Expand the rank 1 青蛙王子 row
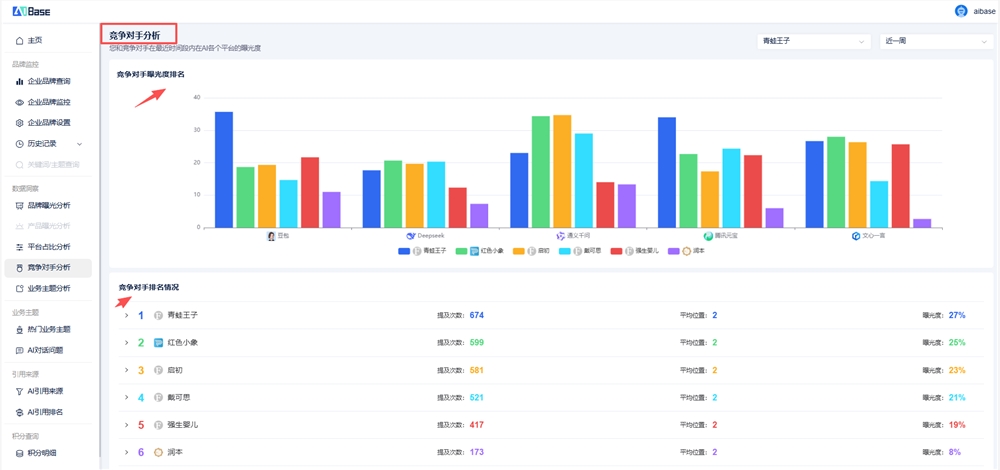This screenshot has width=1000, height=470. 126,315
